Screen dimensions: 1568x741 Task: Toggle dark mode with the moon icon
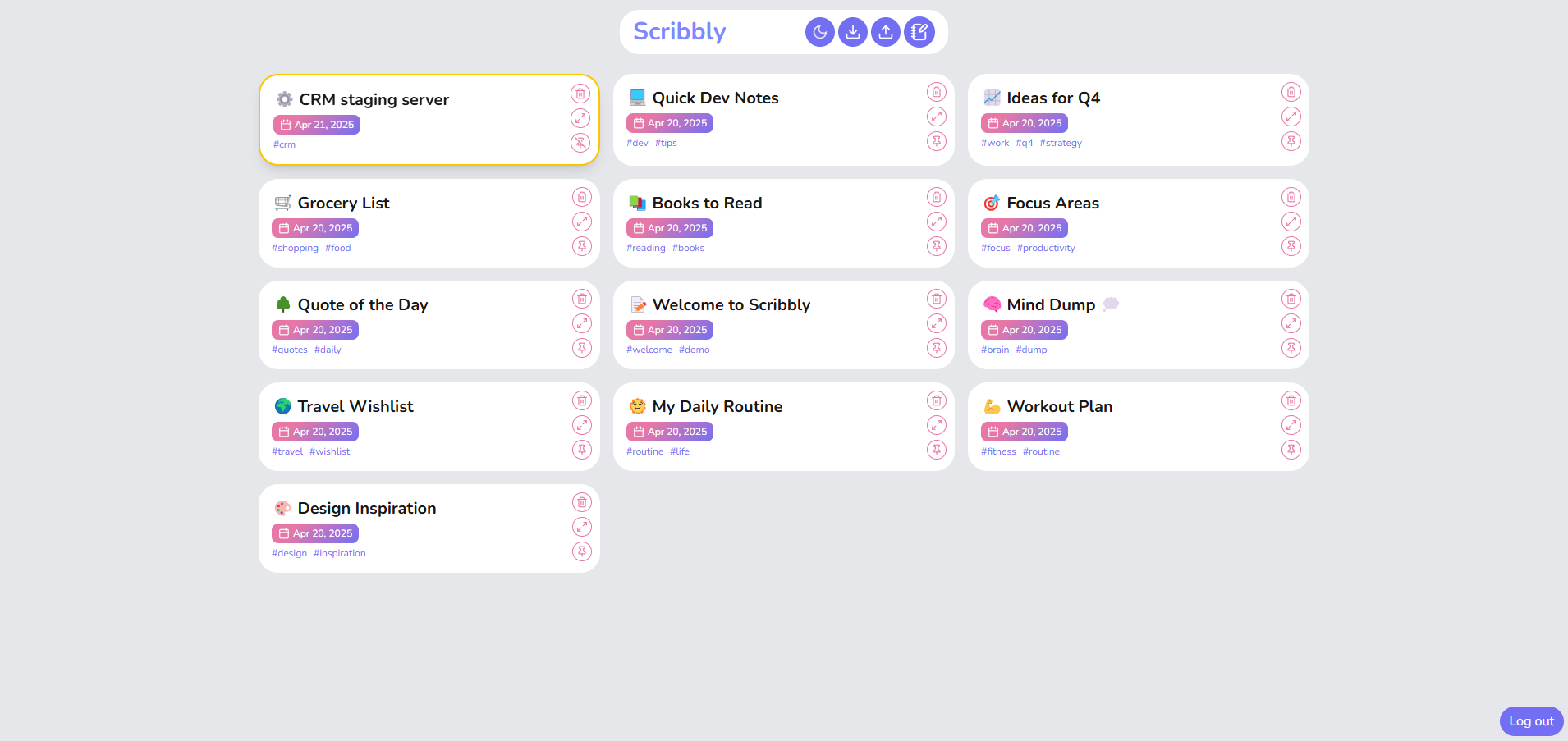(820, 32)
